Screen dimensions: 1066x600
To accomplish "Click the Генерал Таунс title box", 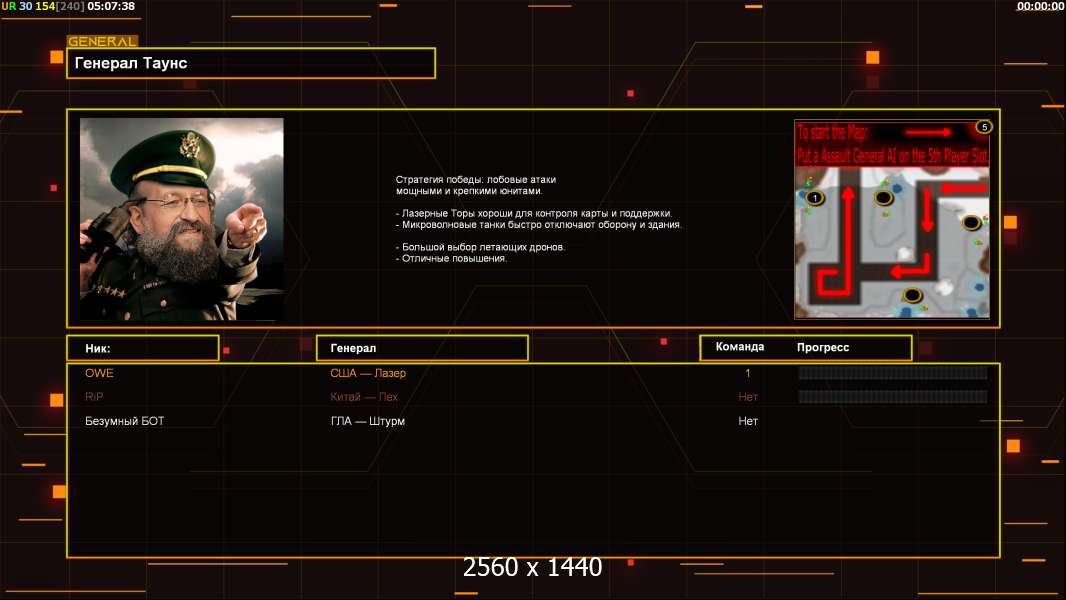I will [x=251, y=63].
